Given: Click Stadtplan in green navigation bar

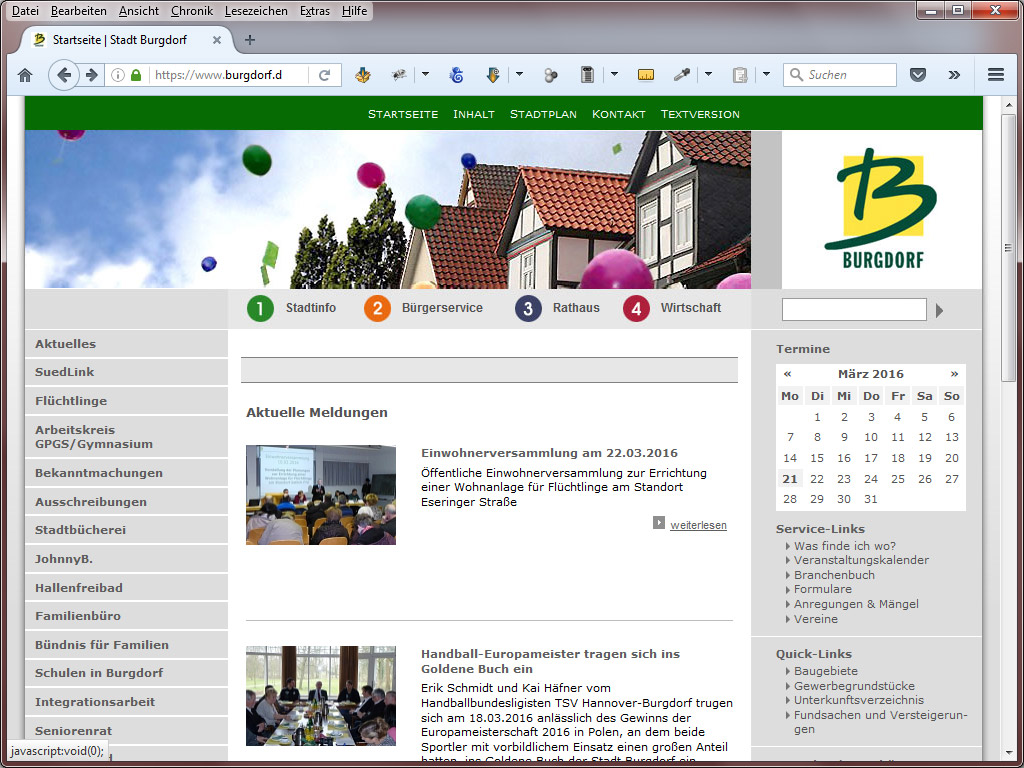Looking at the screenshot, I should [543, 114].
